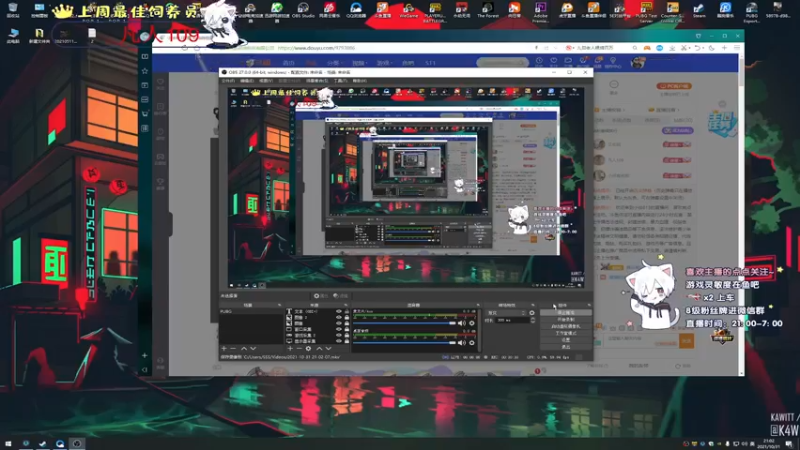
Task: Click OBS icon in the taskbar
Action: point(77,443)
